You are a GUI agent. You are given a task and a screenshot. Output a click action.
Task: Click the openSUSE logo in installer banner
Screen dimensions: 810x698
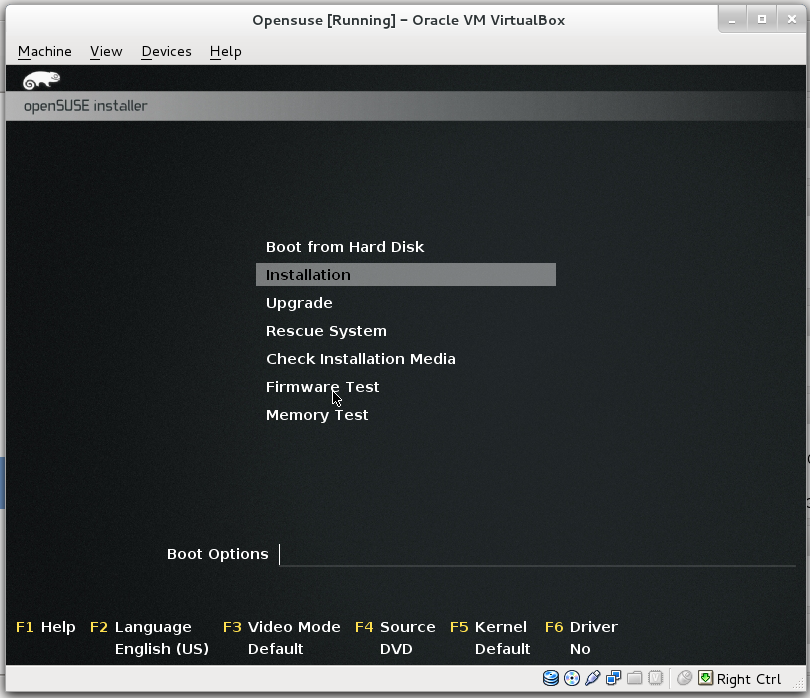point(43,79)
